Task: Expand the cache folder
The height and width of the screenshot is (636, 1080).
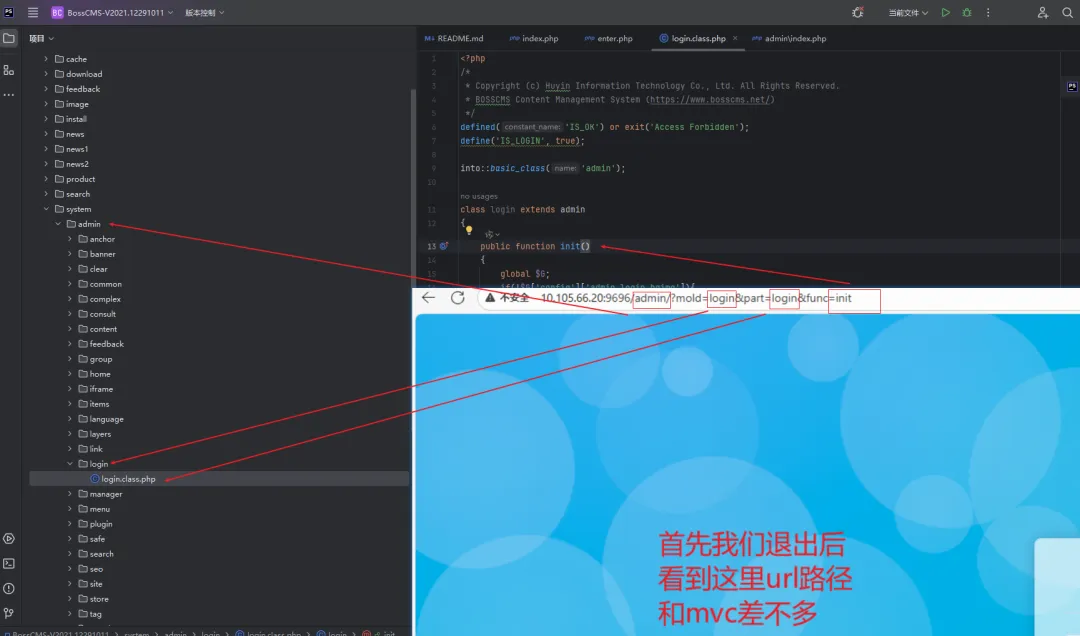Action: (x=46, y=59)
